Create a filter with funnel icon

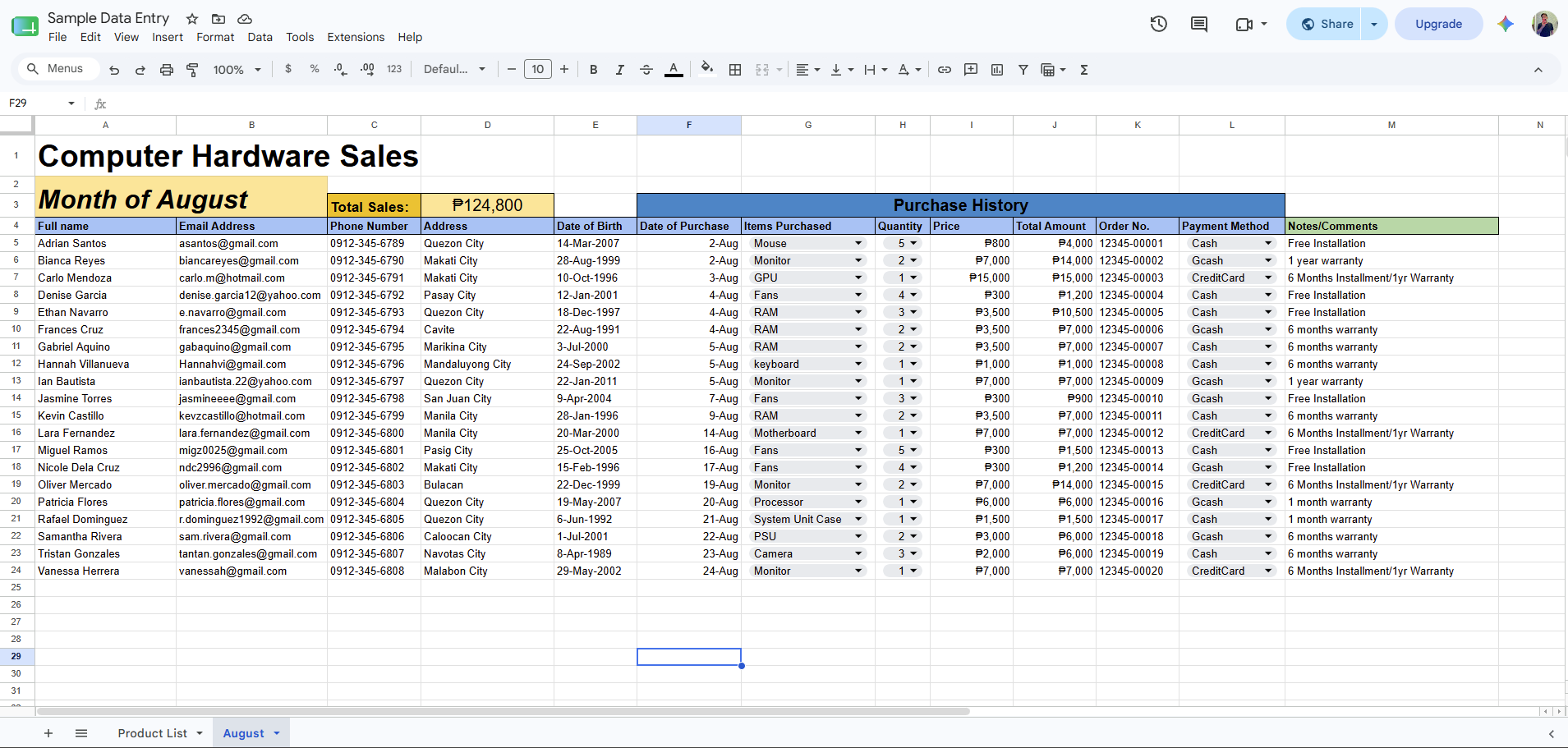click(1023, 70)
